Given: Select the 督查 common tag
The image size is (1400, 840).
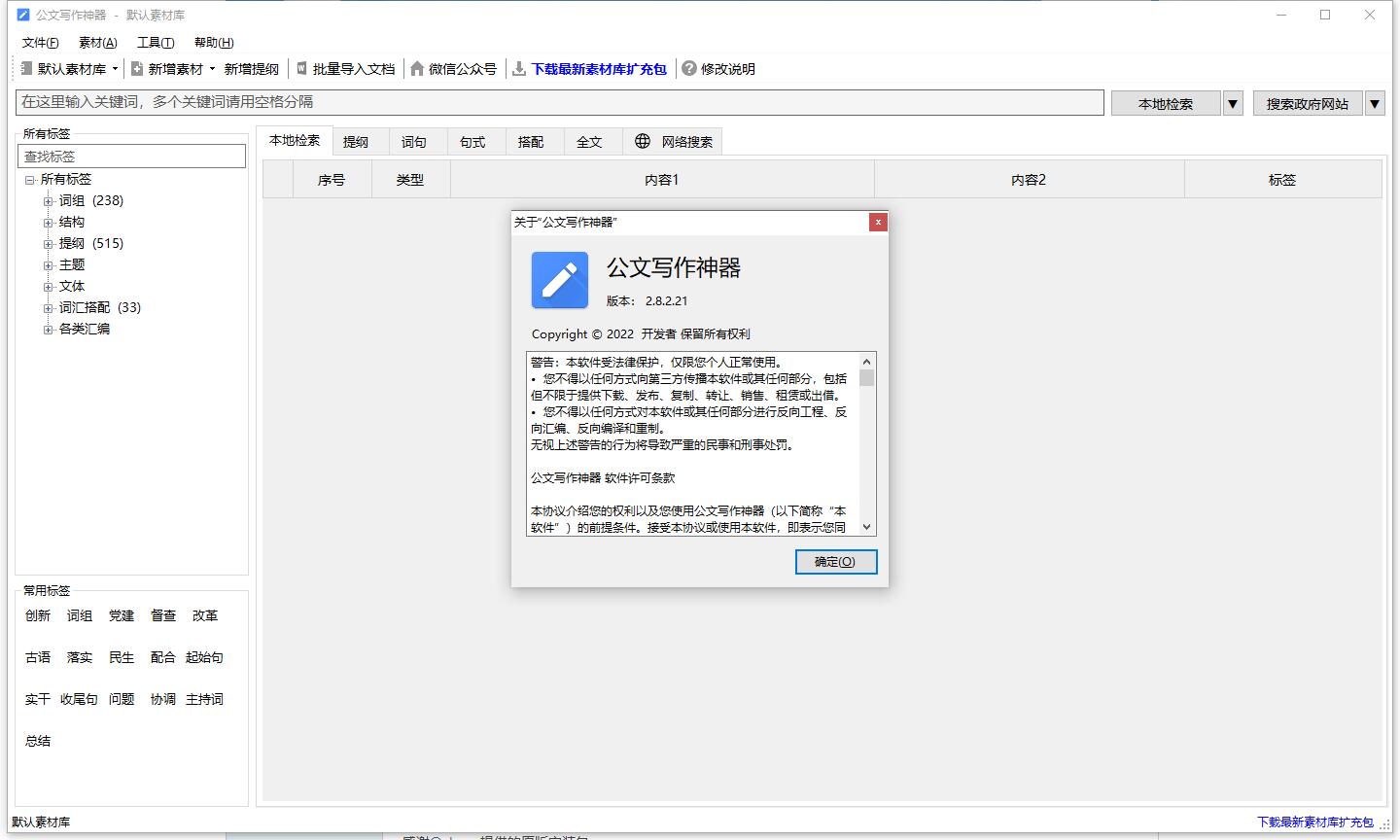Looking at the screenshot, I should (x=163, y=615).
